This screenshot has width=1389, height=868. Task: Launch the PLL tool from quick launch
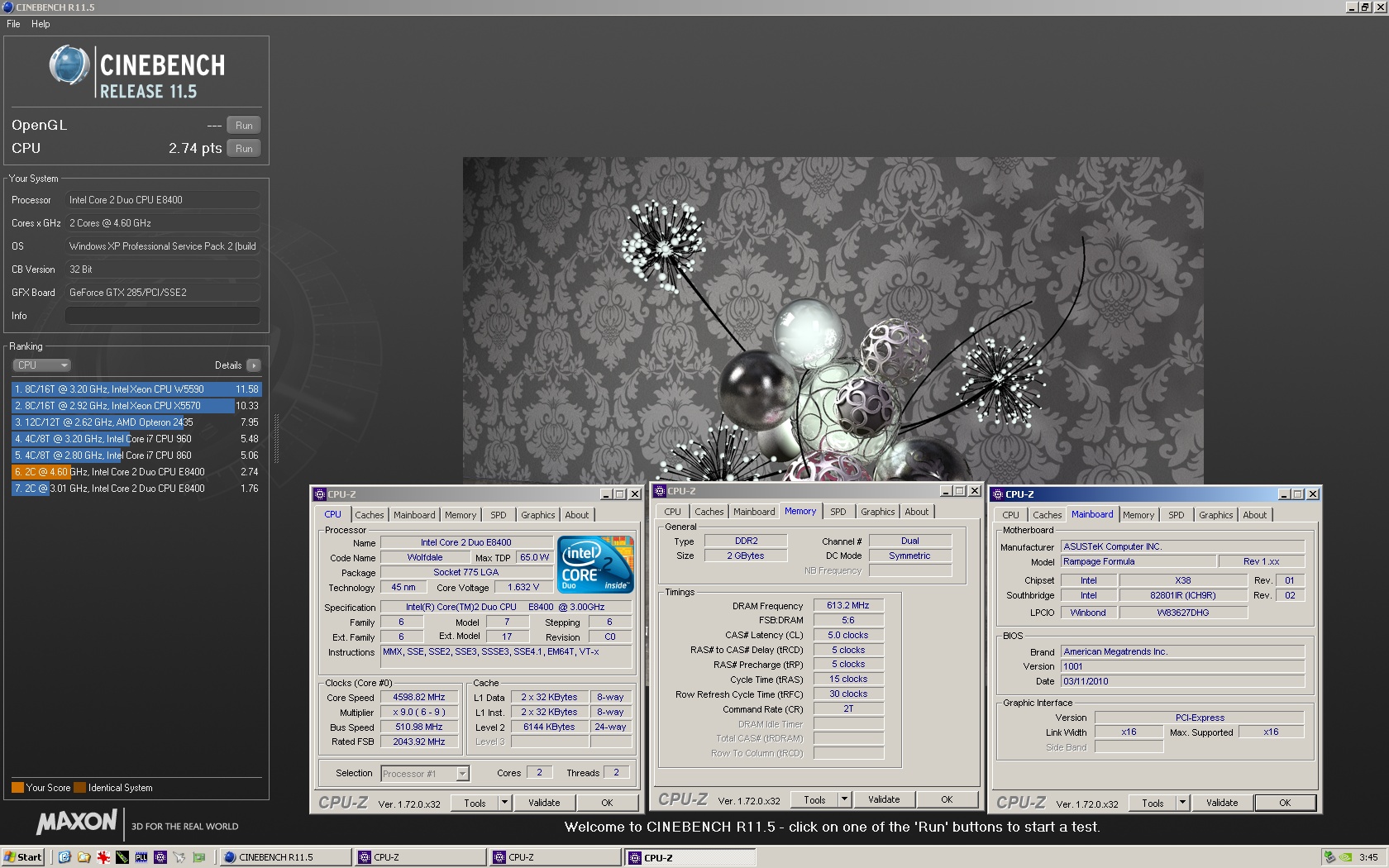[x=141, y=857]
